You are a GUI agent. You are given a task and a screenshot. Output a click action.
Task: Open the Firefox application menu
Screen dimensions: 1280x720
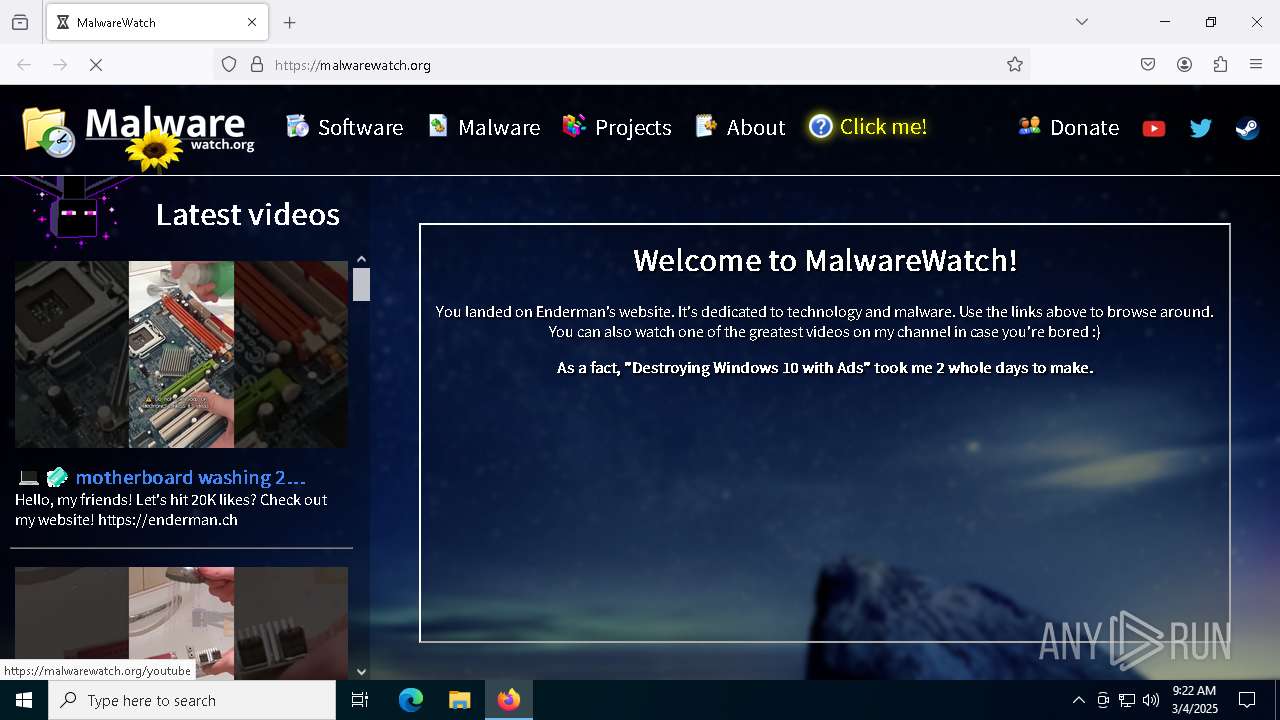pyautogui.click(x=1256, y=65)
